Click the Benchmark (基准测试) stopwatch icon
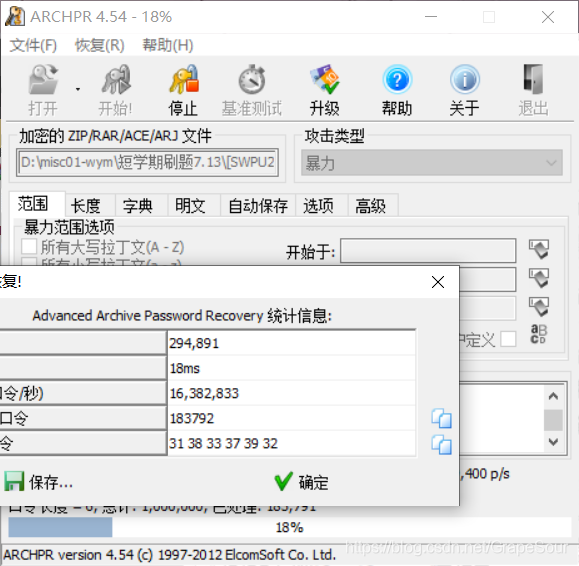This screenshot has width=579, height=566. pyautogui.click(x=252, y=79)
